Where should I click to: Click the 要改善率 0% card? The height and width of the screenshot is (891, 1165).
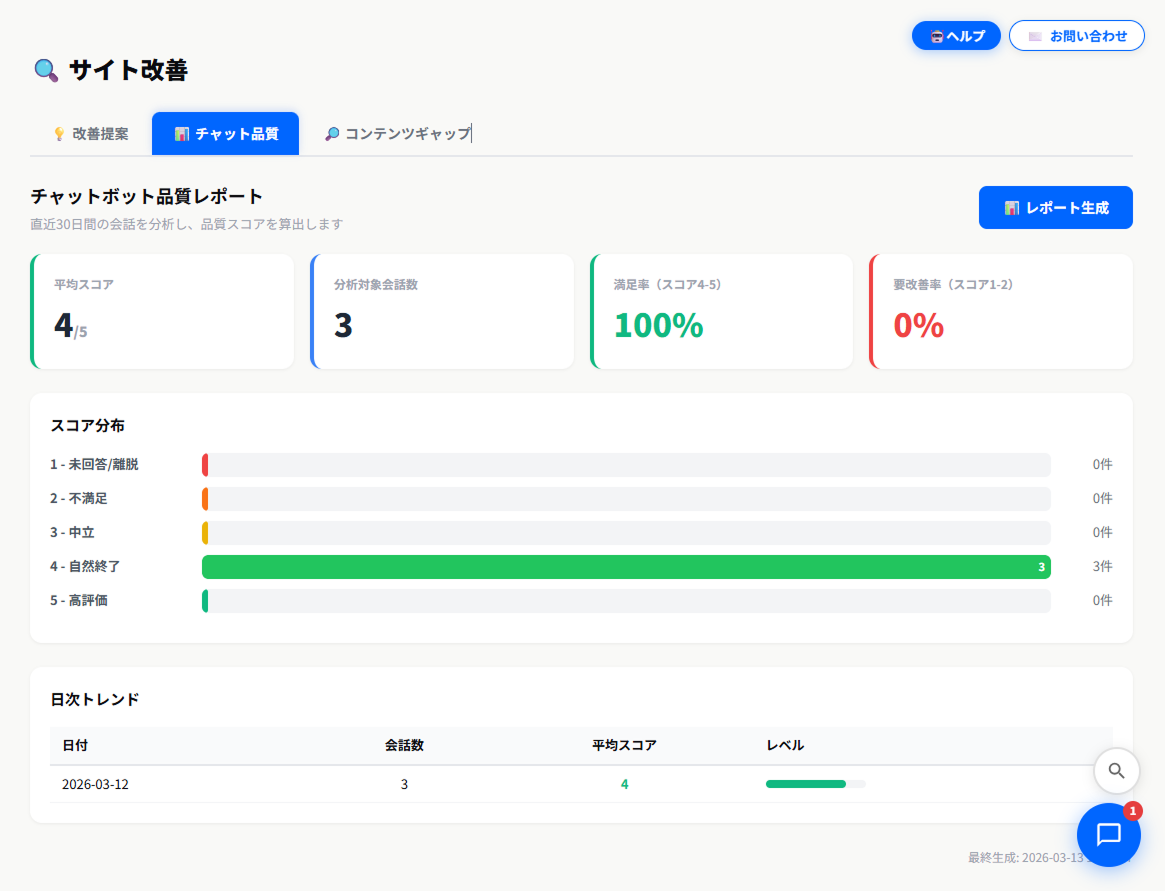[1001, 312]
